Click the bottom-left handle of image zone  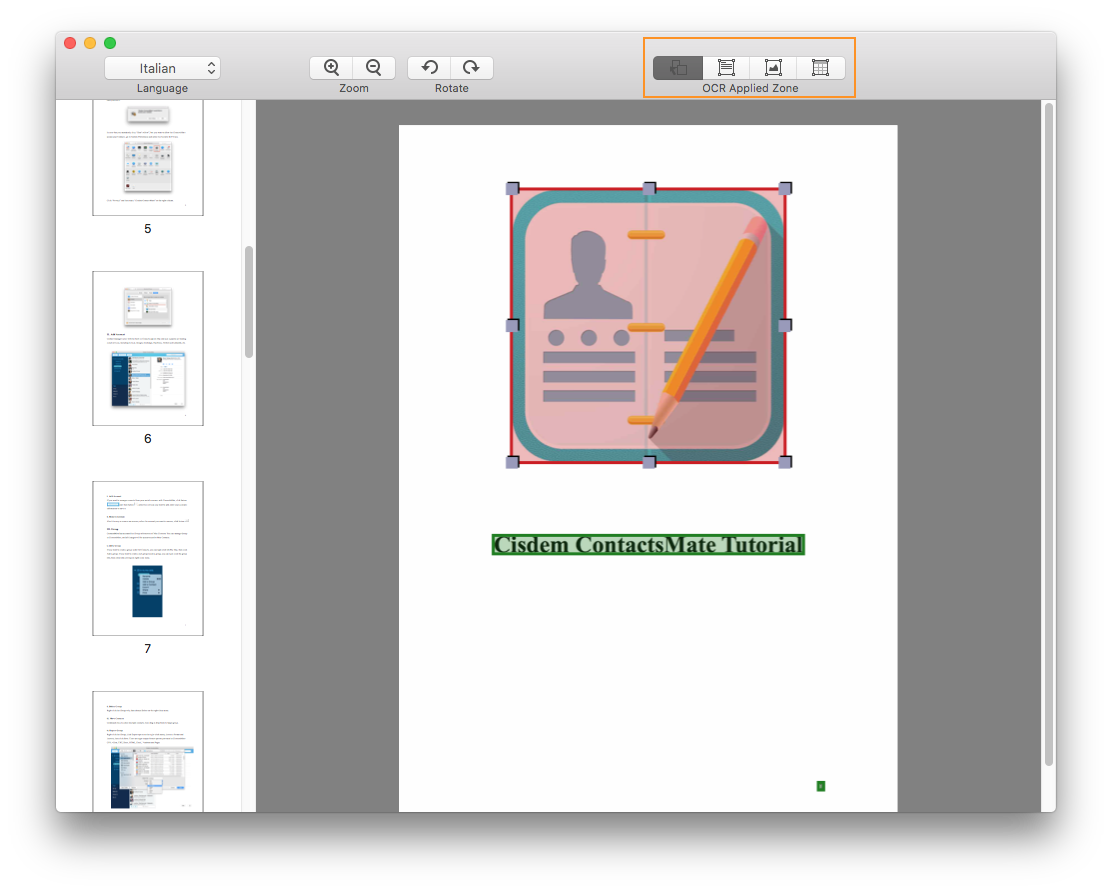[513, 462]
